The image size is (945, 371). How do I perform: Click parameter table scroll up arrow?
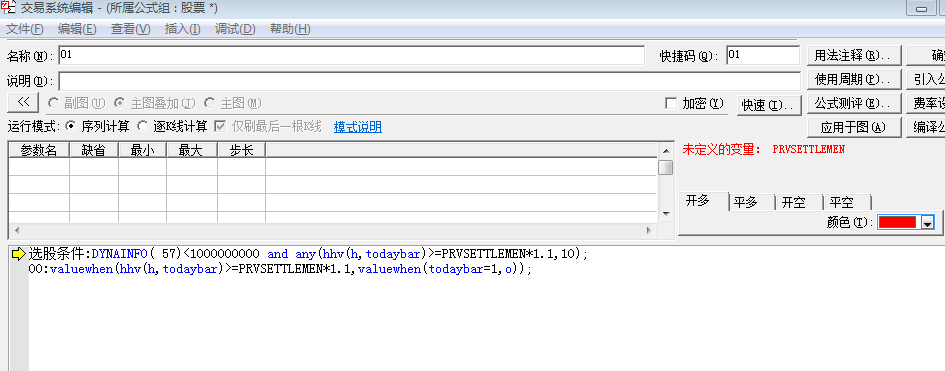point(666,150)
